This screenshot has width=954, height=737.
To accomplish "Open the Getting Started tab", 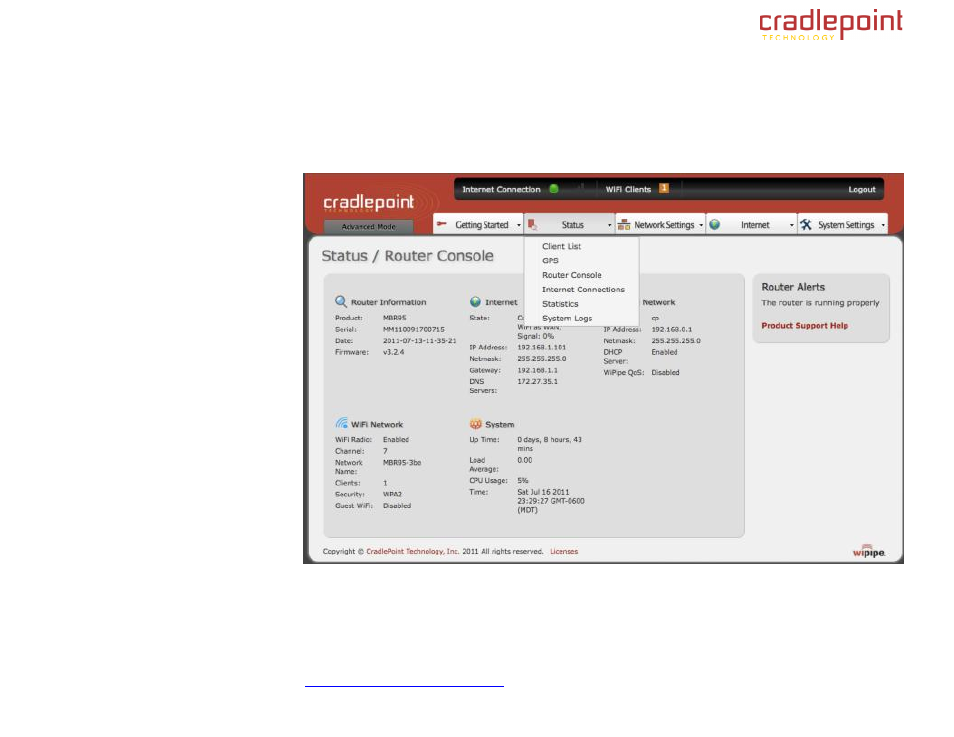I will tap(478, 225).
